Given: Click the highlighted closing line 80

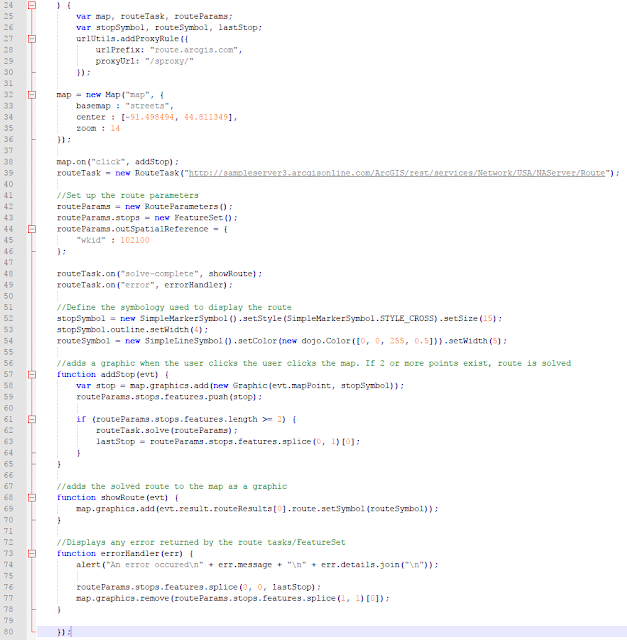Looking at the screenshot, I should point(332,632).
